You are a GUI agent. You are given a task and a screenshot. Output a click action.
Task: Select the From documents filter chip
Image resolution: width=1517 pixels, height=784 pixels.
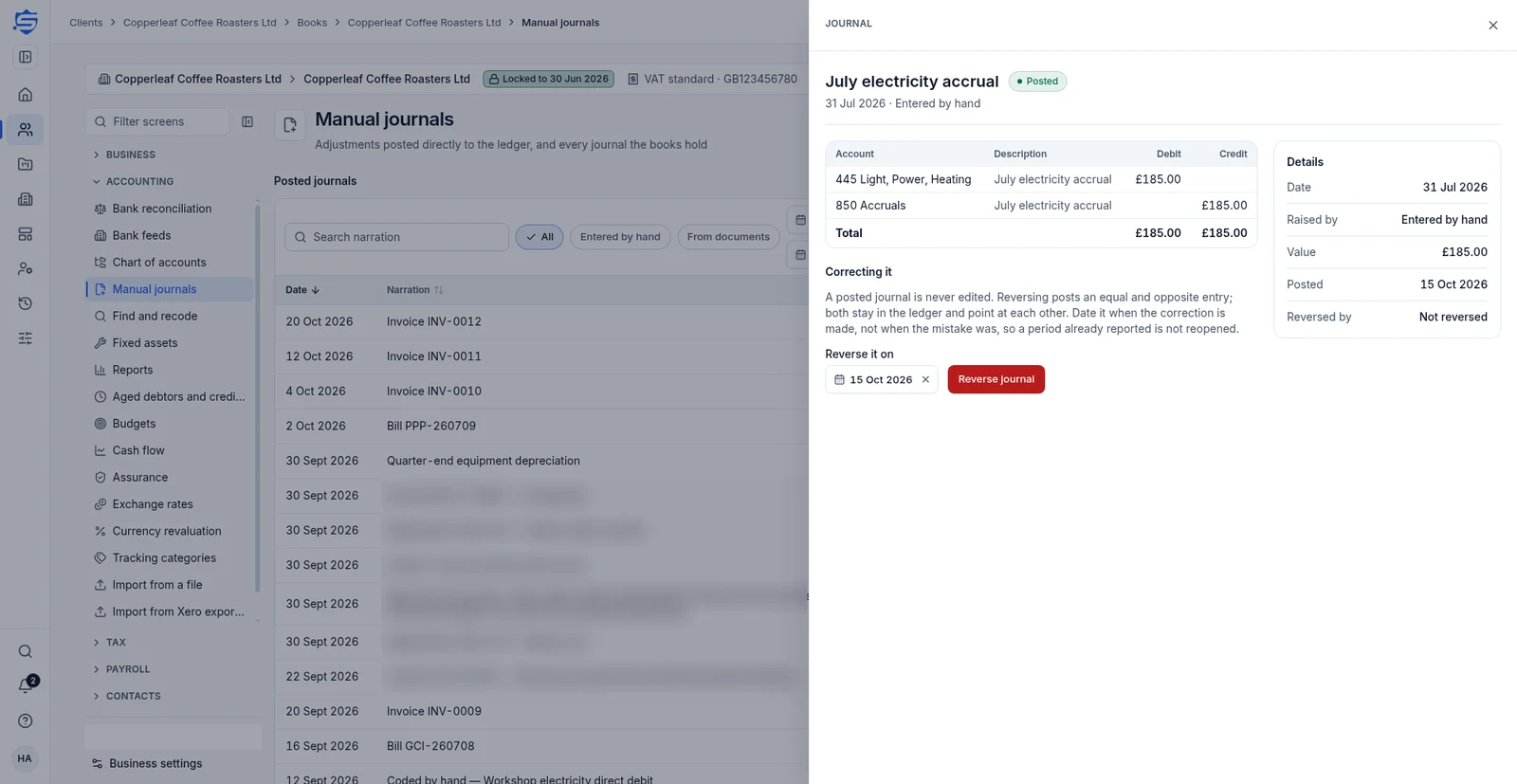pos(728,237)
